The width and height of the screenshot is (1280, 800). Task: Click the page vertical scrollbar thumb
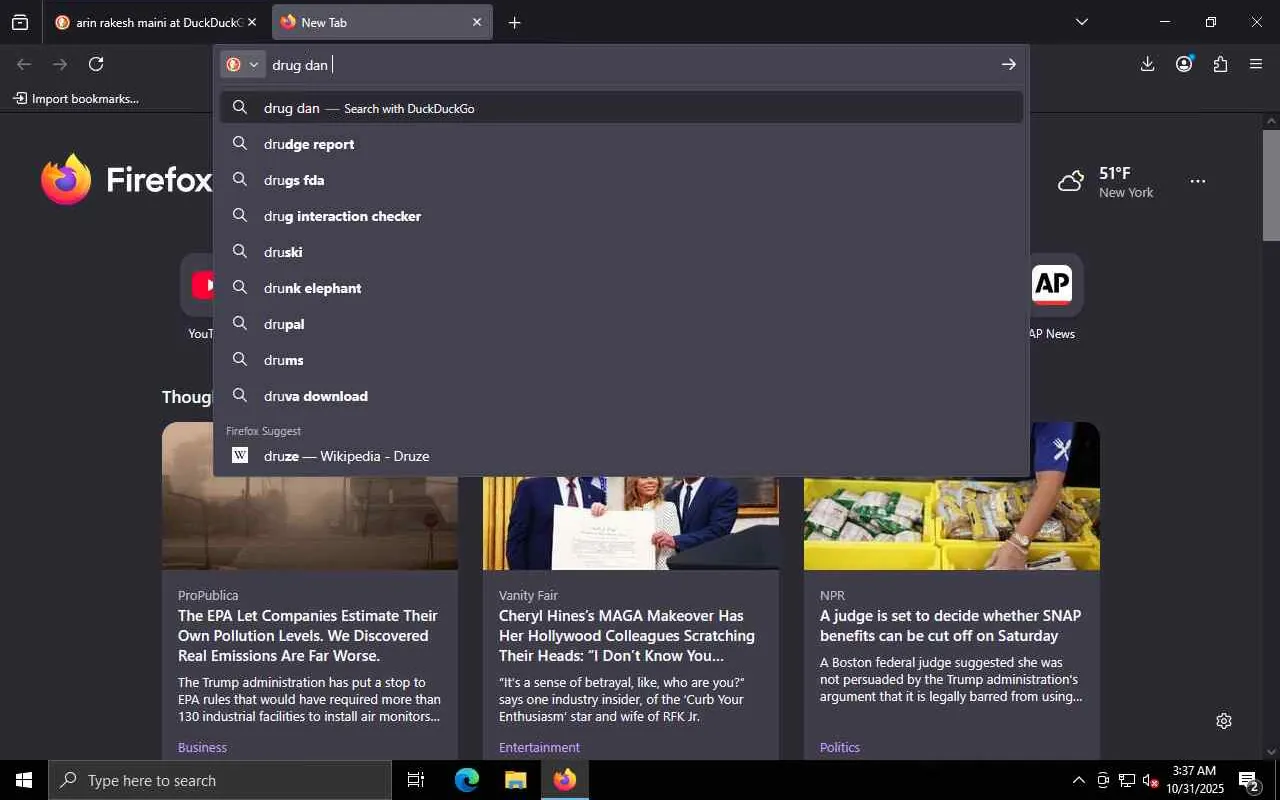(1271, 186)
